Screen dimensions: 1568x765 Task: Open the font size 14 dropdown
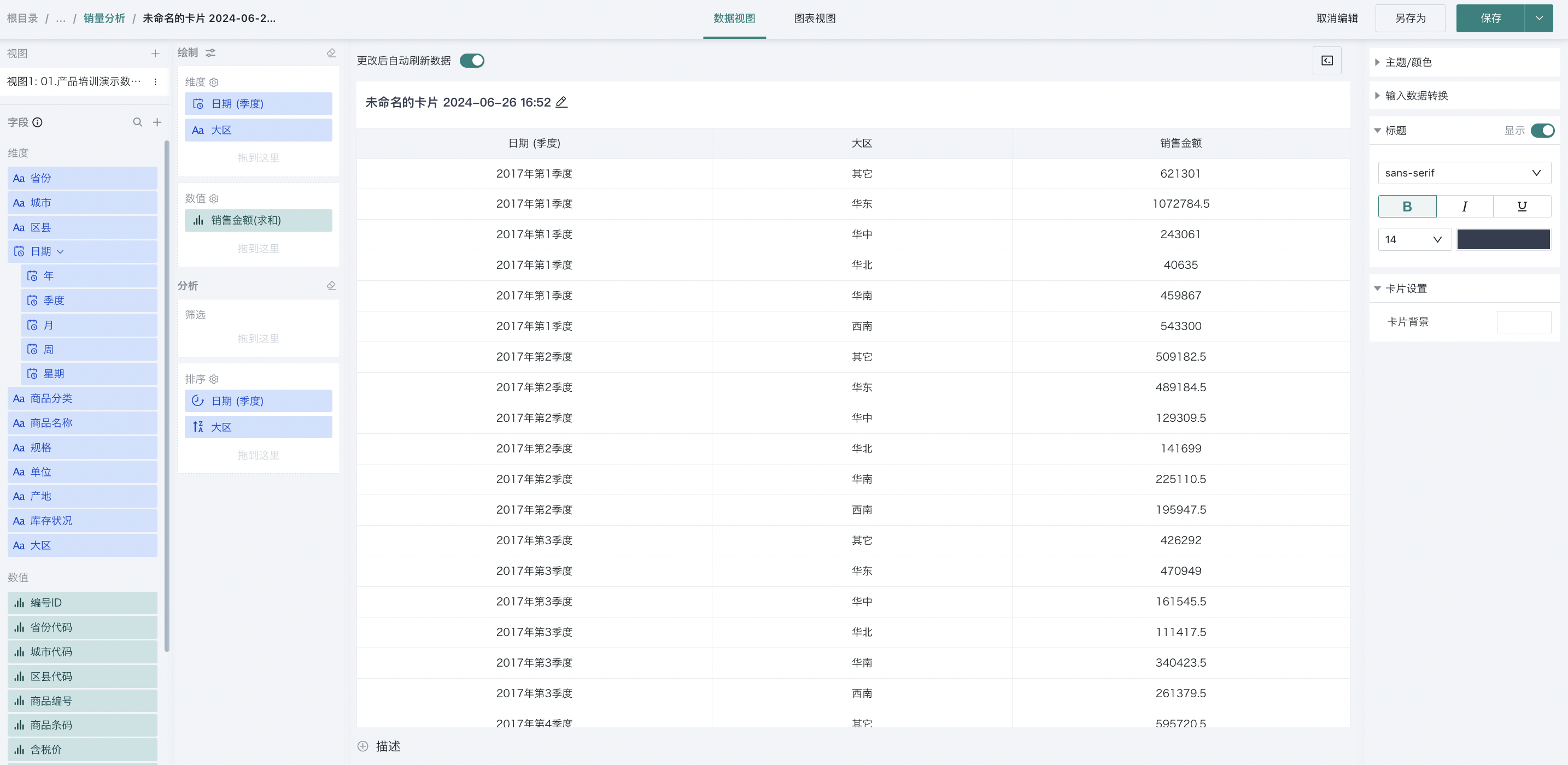1414,239
